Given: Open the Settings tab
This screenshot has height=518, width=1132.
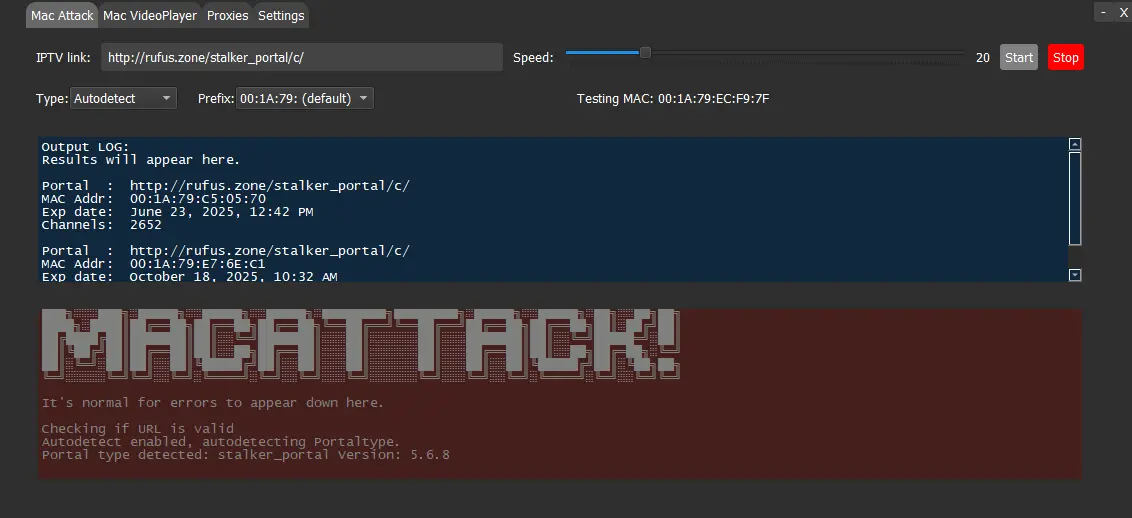Looking at the screenshot, I should (x=281, y=15).
